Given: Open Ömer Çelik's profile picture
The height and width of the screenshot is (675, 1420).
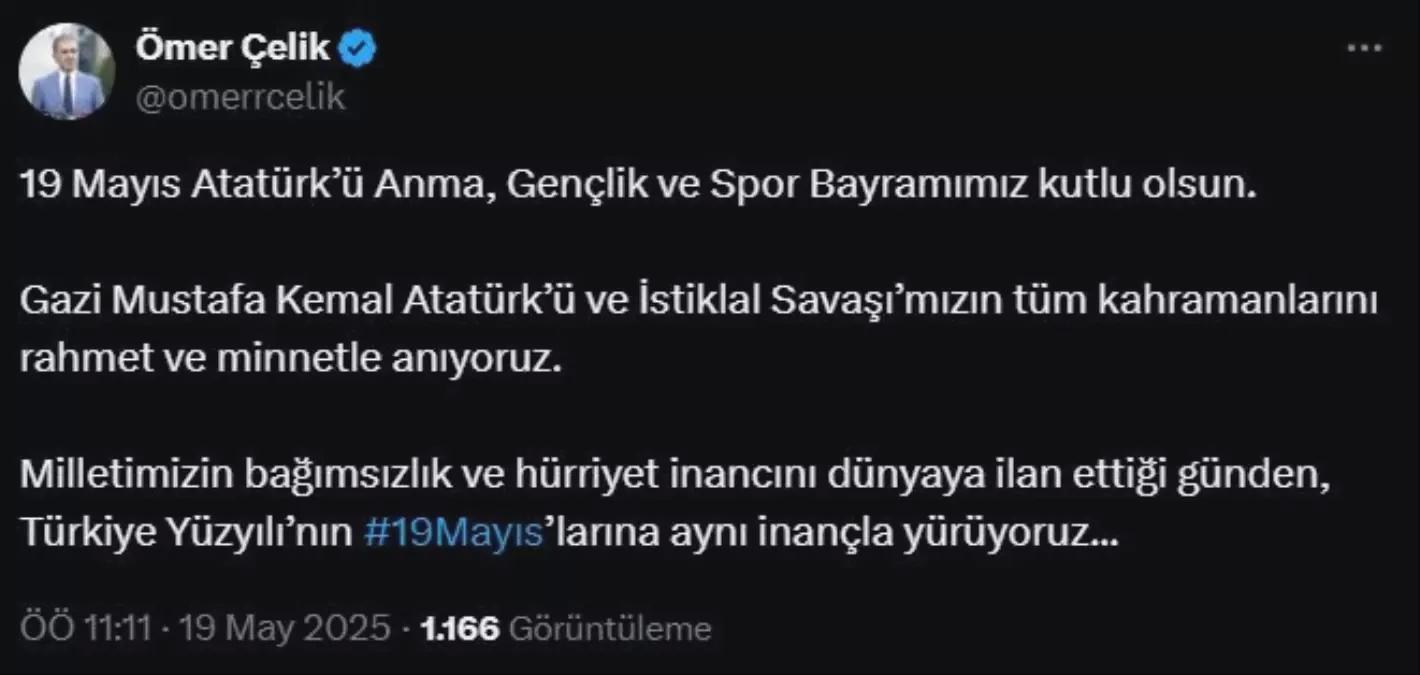Looking at the screenshot, I should (67, 71).
